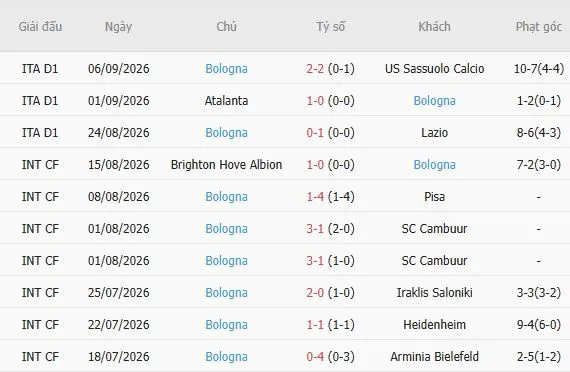Select the Tỷ số column header
The height and width of the screenshot is (372, 570).
[x=330, y=27]
